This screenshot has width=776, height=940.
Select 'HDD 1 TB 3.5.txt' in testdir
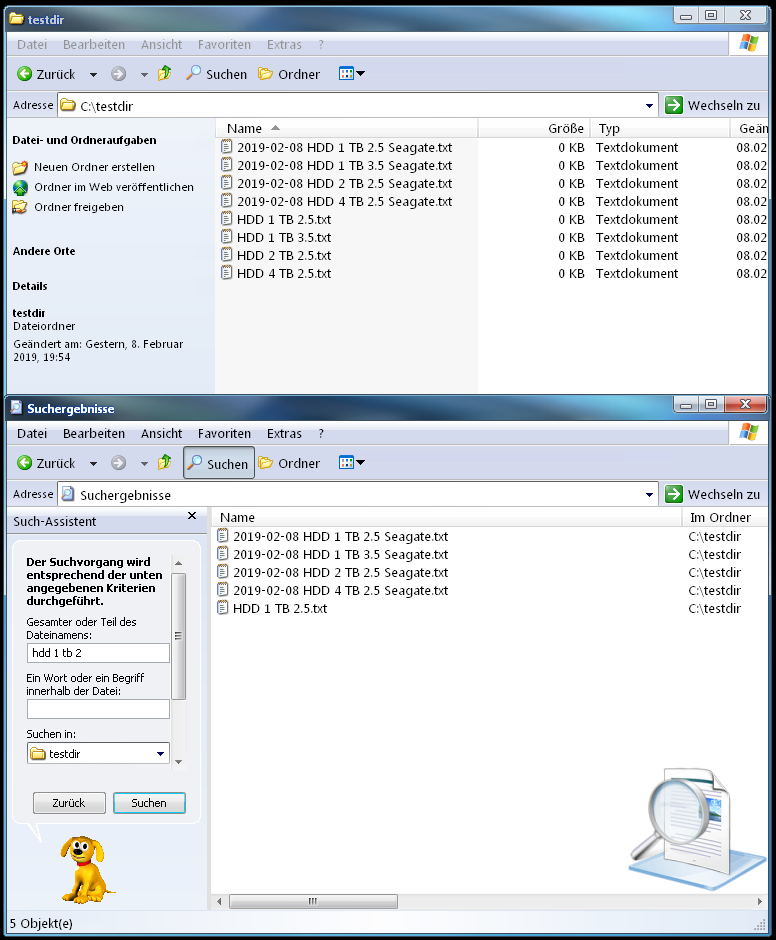click(284, 237)
